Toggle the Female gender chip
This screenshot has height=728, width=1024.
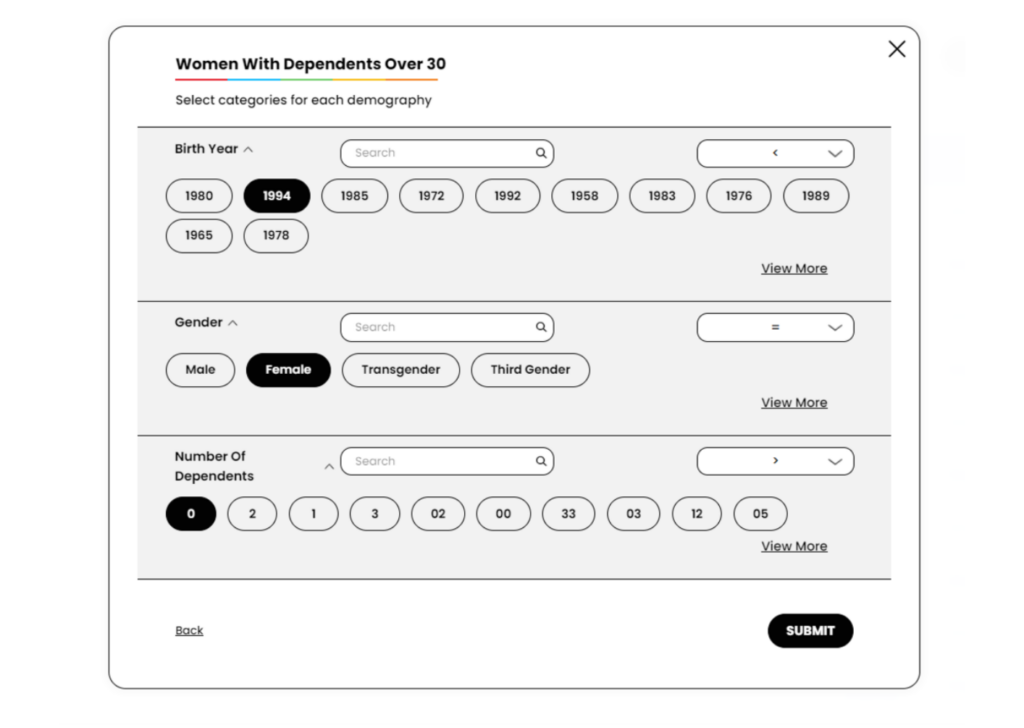tap(288, 370)
